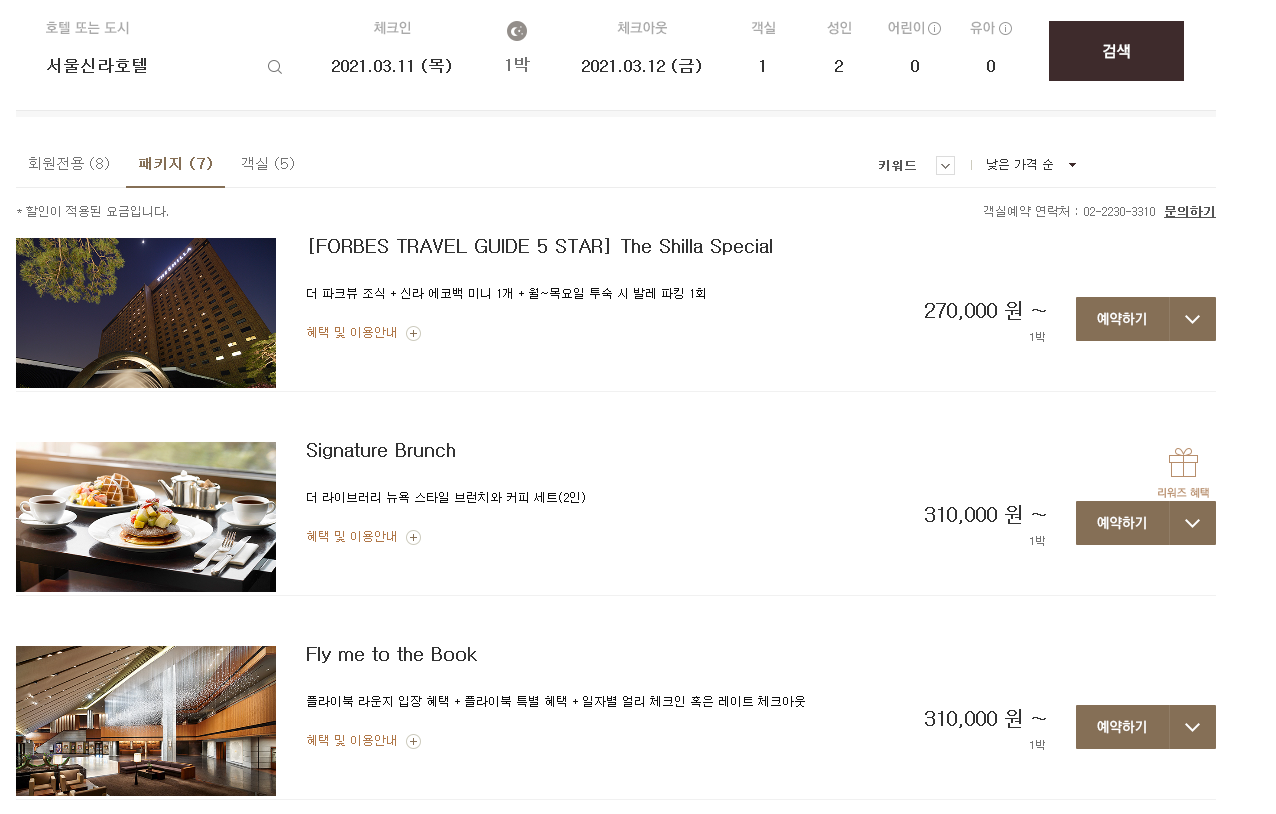This screenshot has width=1276, height=814.
Task: Click the 검색 search button
Action: (x=1116, y=51)
